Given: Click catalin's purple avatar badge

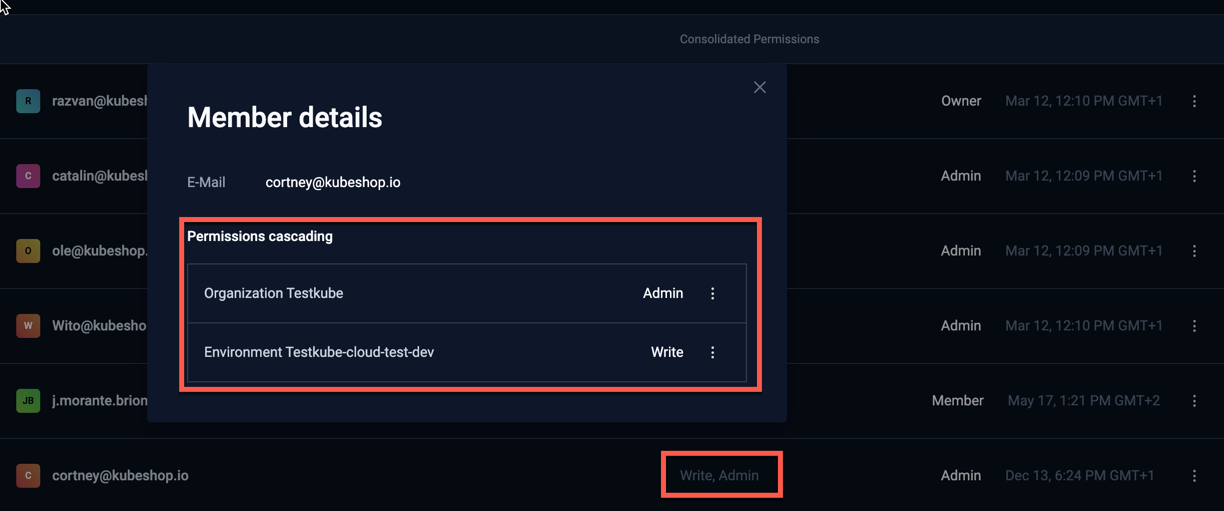Looking at the screenshot, I should tap(28, 176).
